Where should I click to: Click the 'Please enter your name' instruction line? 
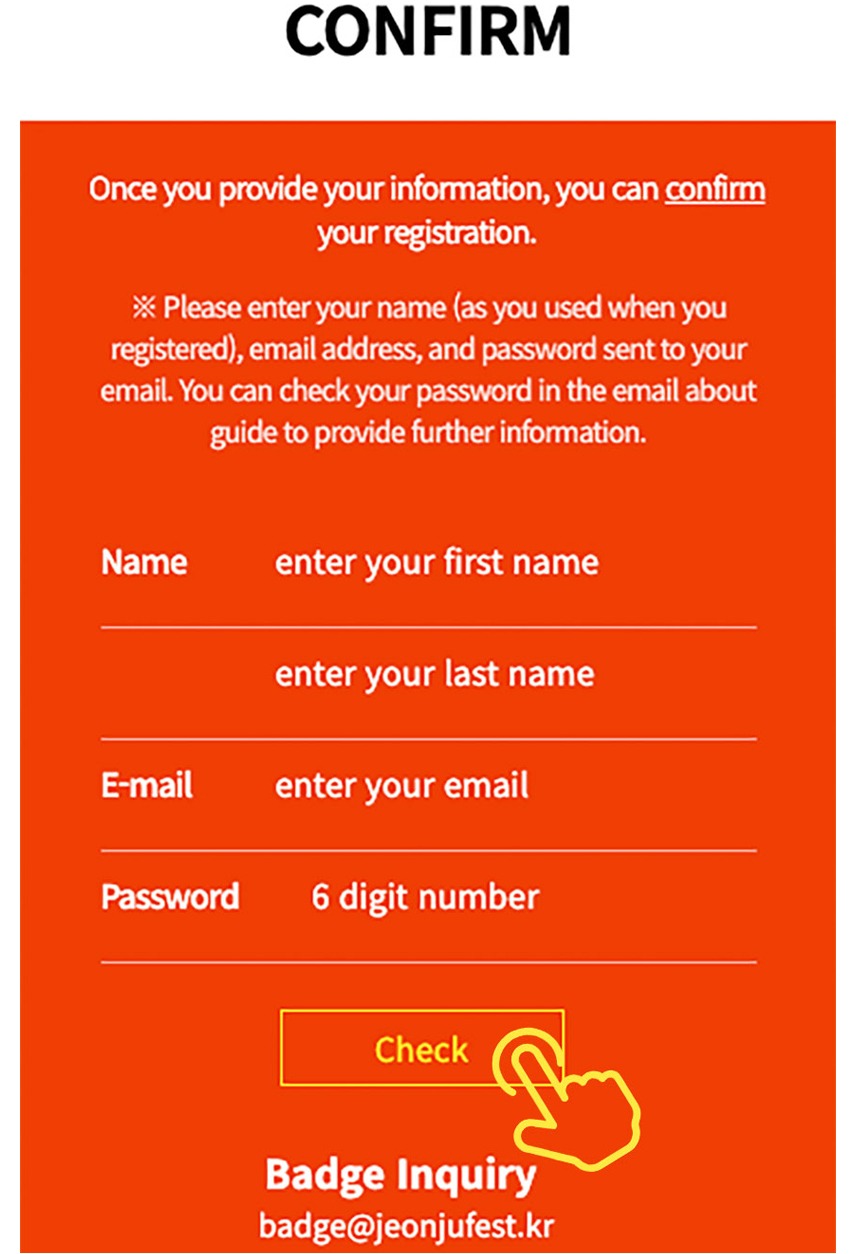[440, 308]
